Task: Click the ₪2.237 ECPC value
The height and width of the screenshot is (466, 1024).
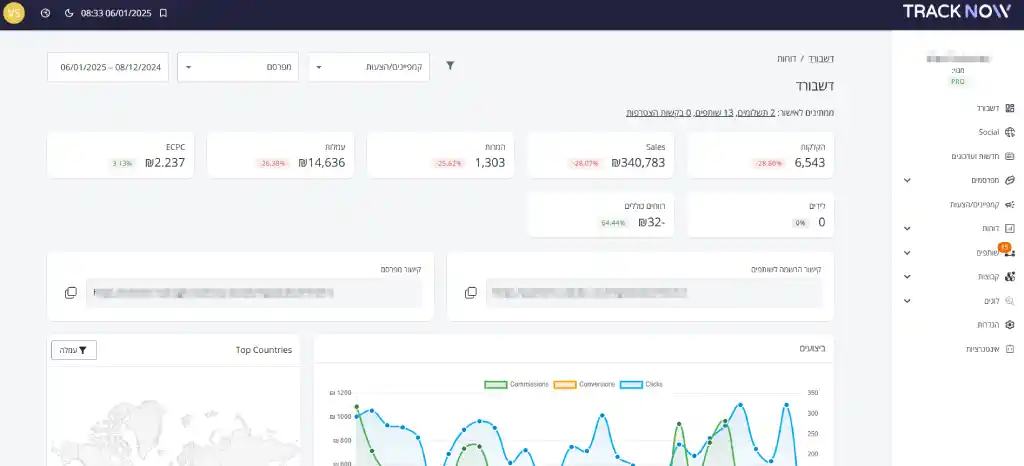Action: (165, 163)
